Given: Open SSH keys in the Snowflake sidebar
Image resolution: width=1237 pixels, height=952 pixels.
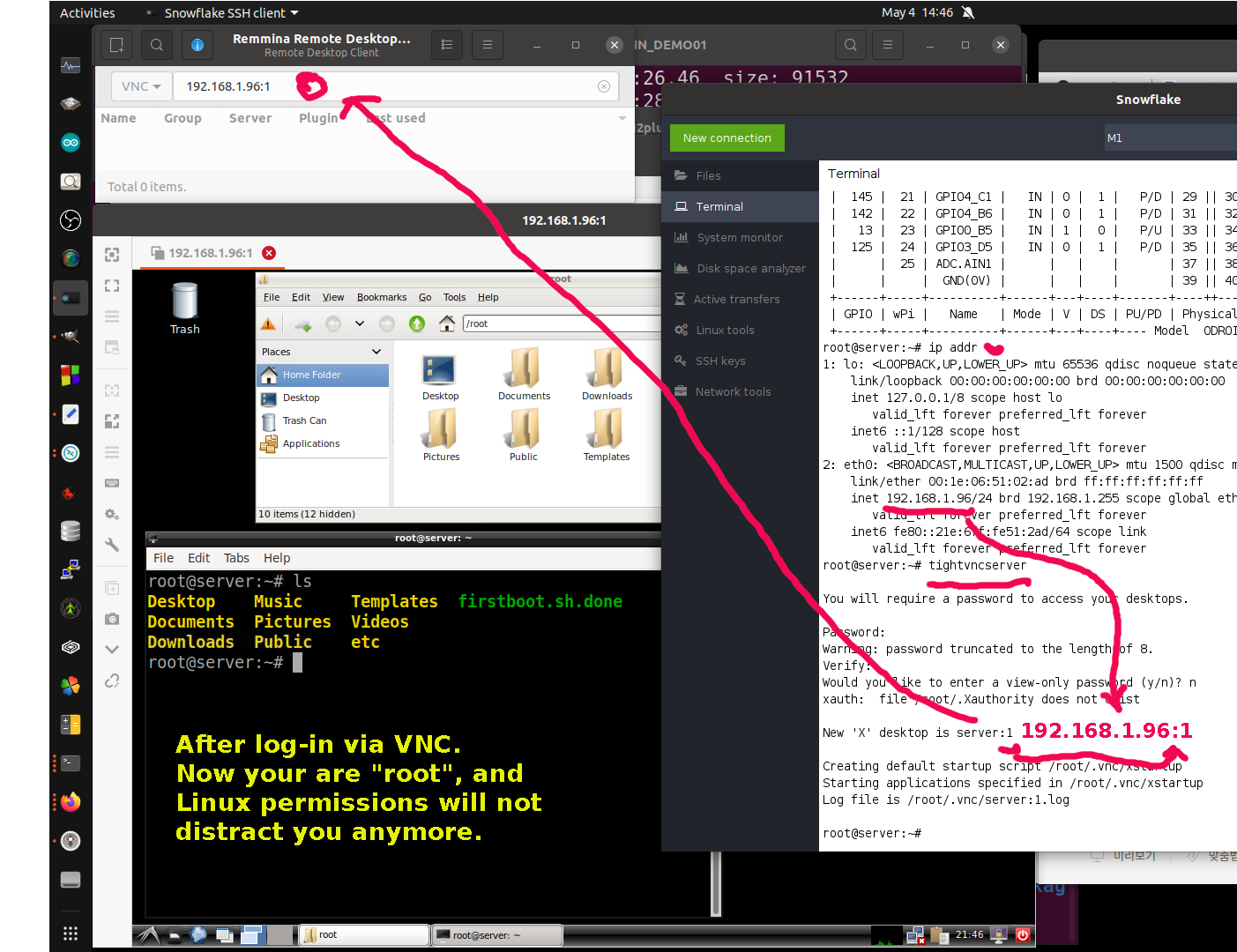Looking at the screenshot, I should 741,361.
